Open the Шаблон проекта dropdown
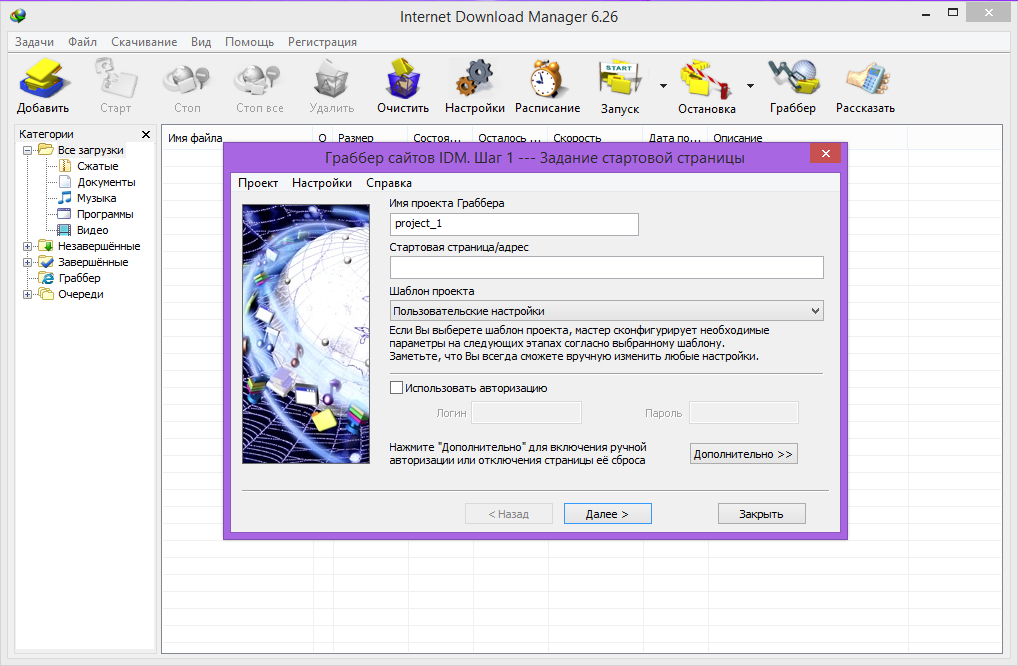 pyautogui.click(x=606, y=311)
